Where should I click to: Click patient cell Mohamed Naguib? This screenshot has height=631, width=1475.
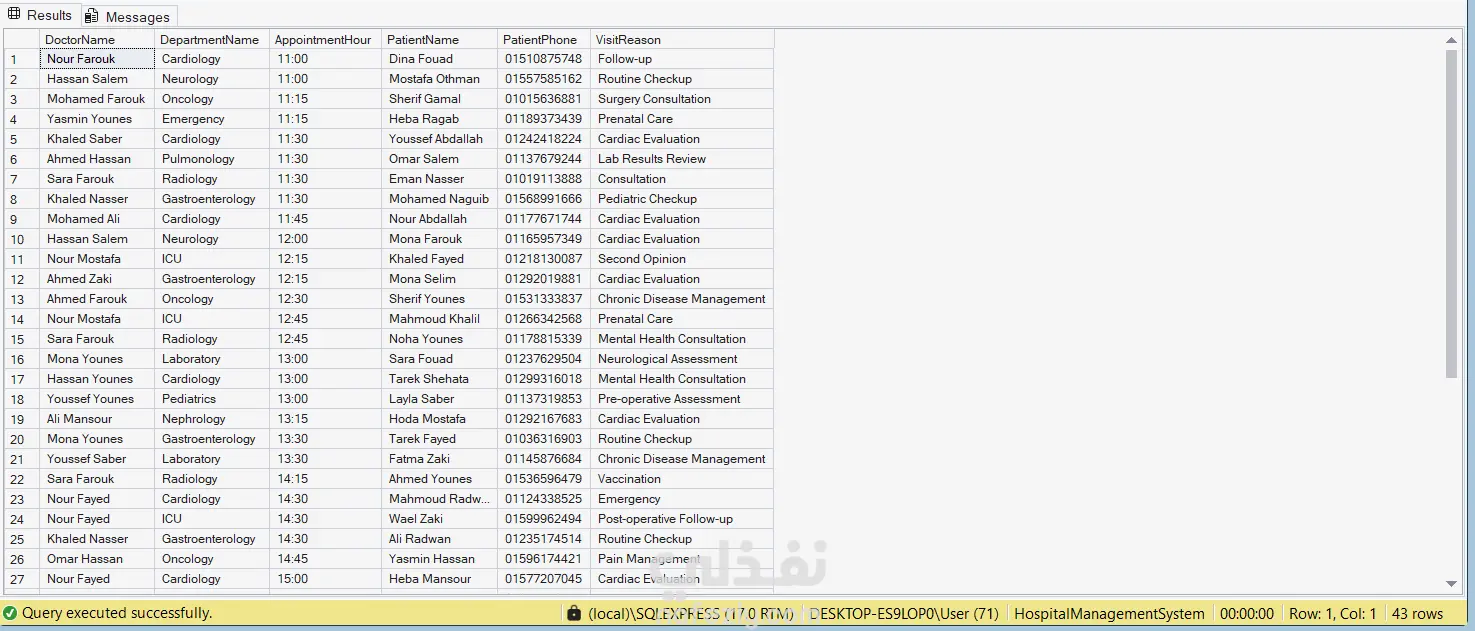pos(439,199)
